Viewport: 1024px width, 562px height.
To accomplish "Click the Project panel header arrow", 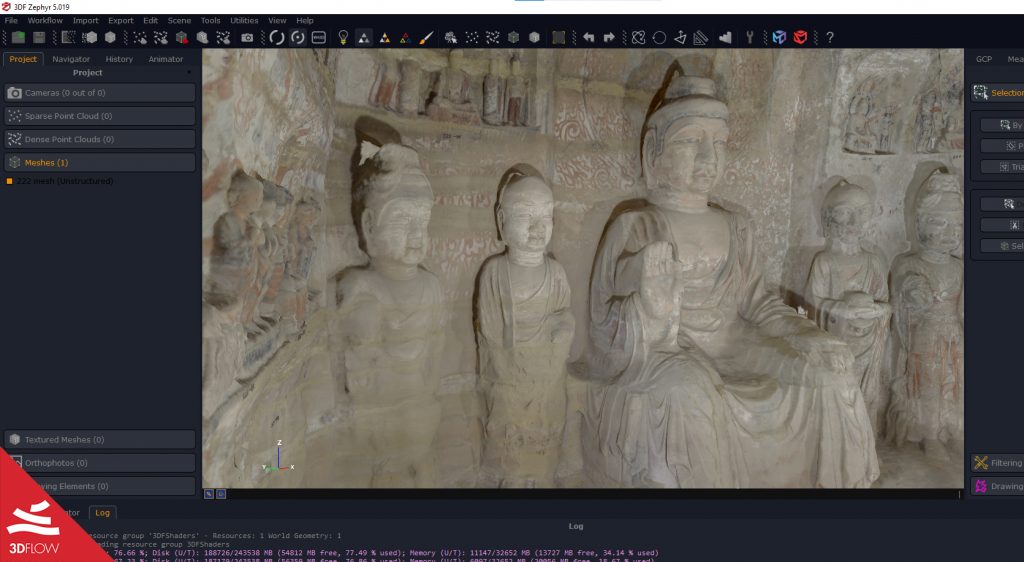I will pyautogui.click(x=189, y=72).
